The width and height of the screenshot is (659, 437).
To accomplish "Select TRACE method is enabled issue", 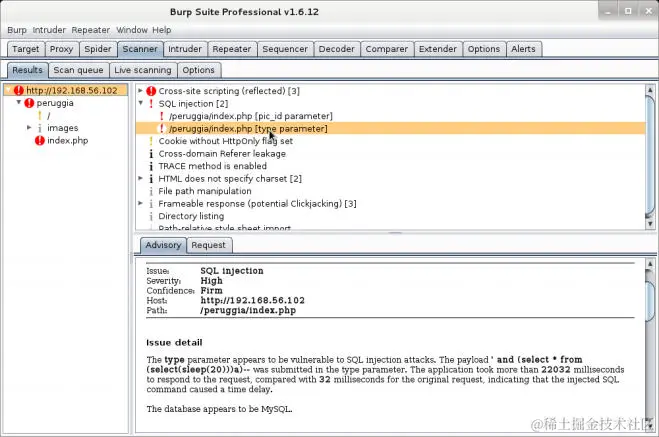I will click(x=212, y=166).
